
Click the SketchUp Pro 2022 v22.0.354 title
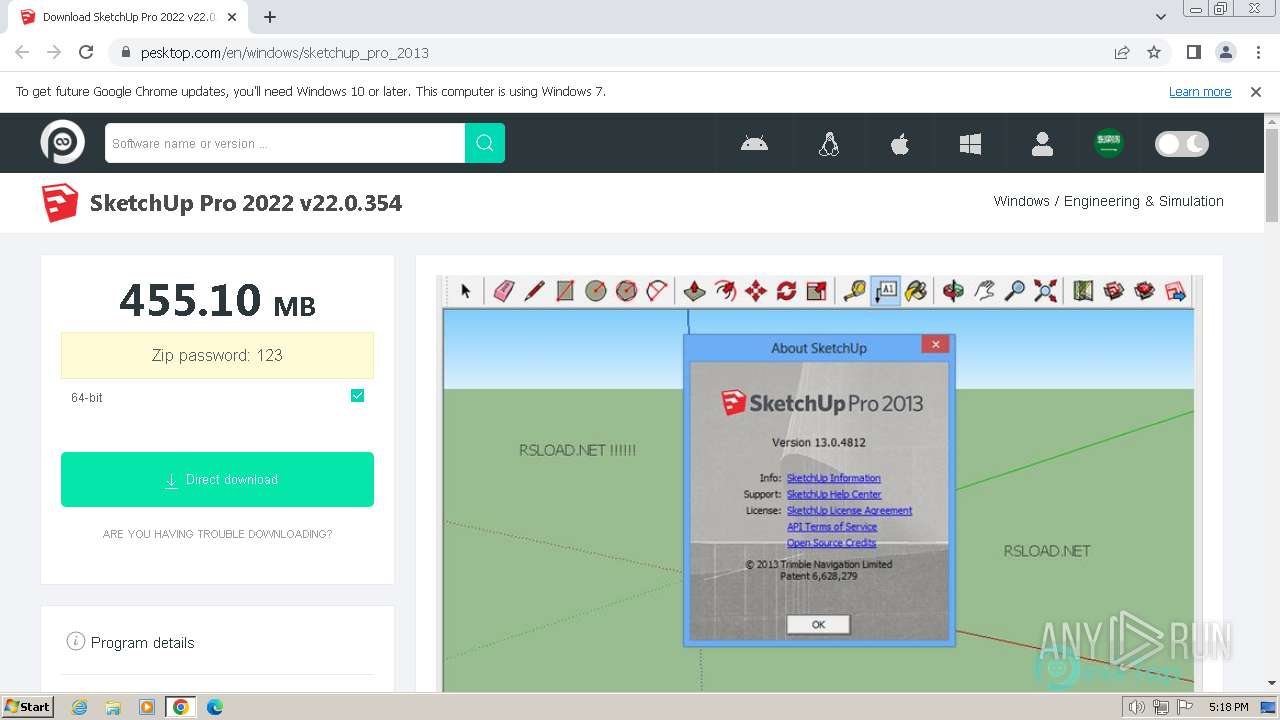(246, 203)
